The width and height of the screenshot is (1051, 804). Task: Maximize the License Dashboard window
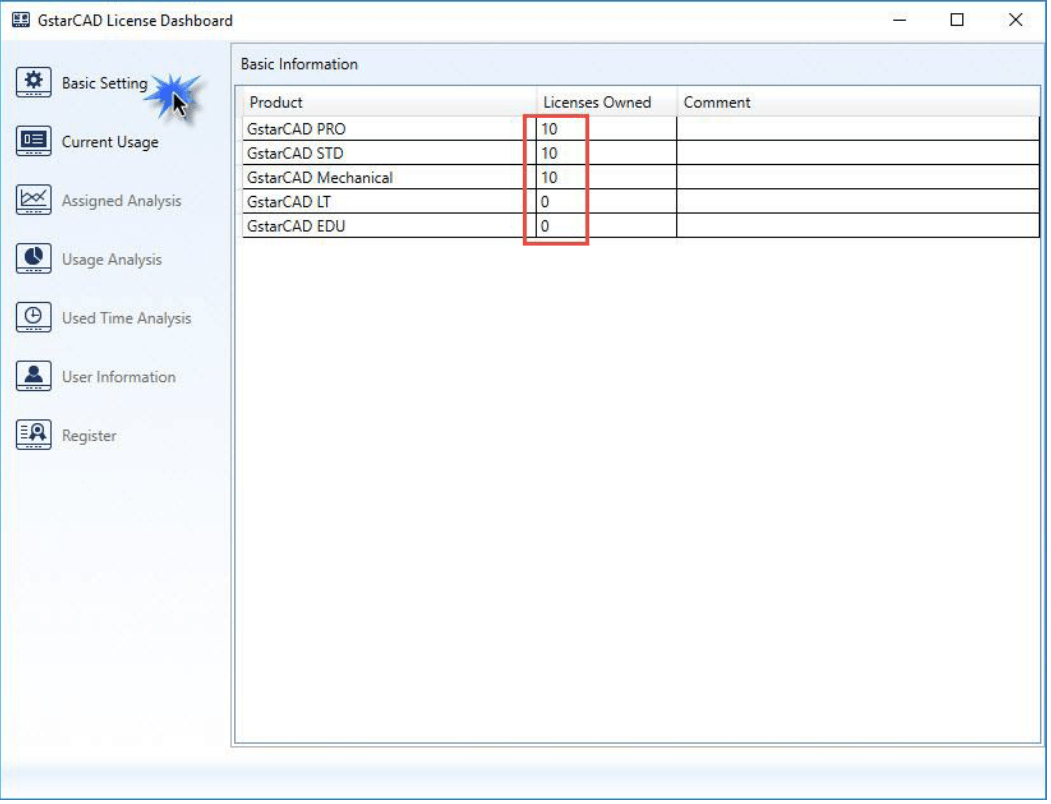(x=957, y=20)
